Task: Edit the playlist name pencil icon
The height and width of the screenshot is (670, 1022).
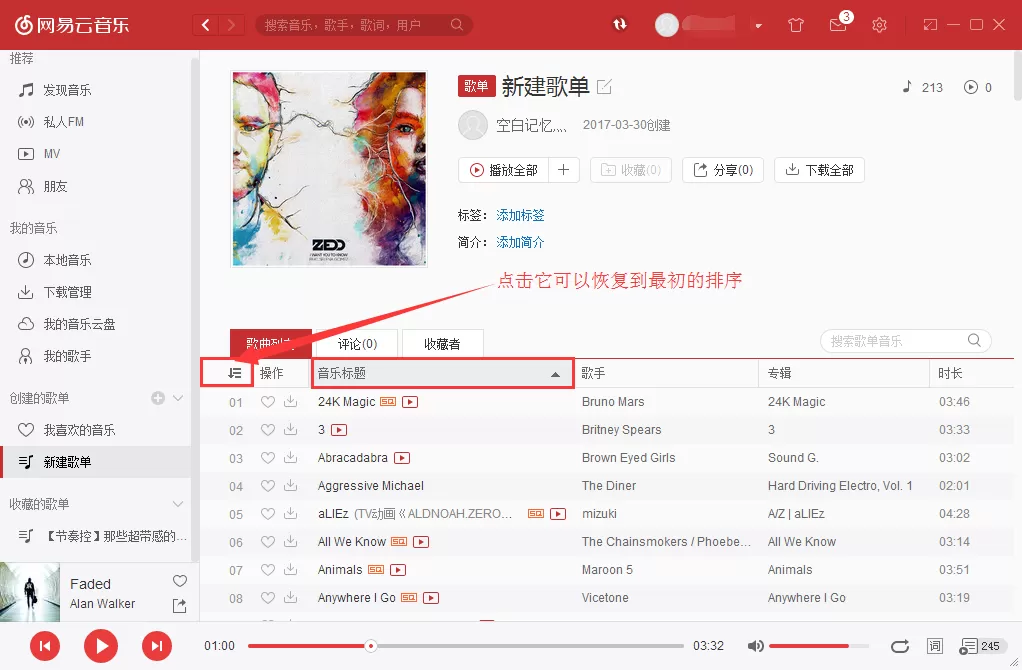Action: [604, 87]
